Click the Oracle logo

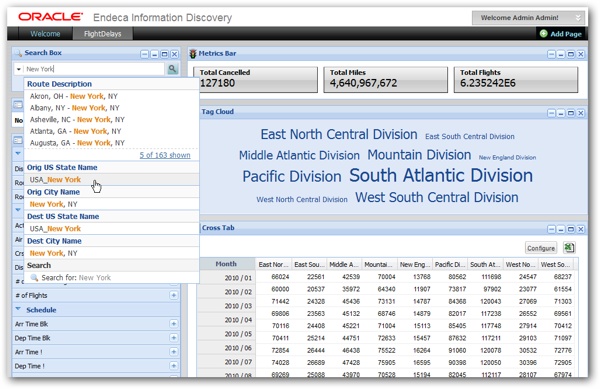coord(50,17)
